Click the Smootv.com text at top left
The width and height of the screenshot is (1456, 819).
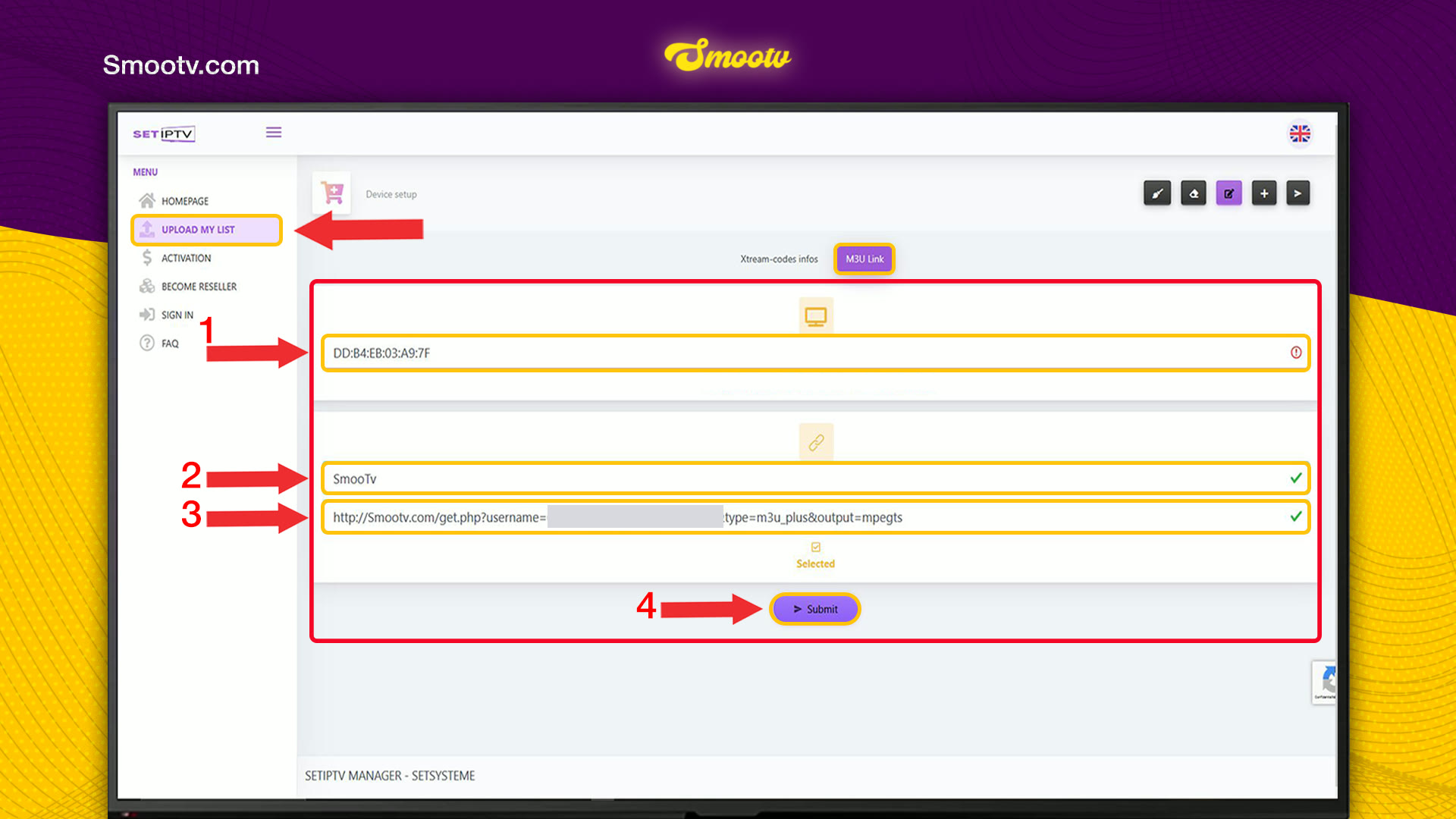pos(181,65)
